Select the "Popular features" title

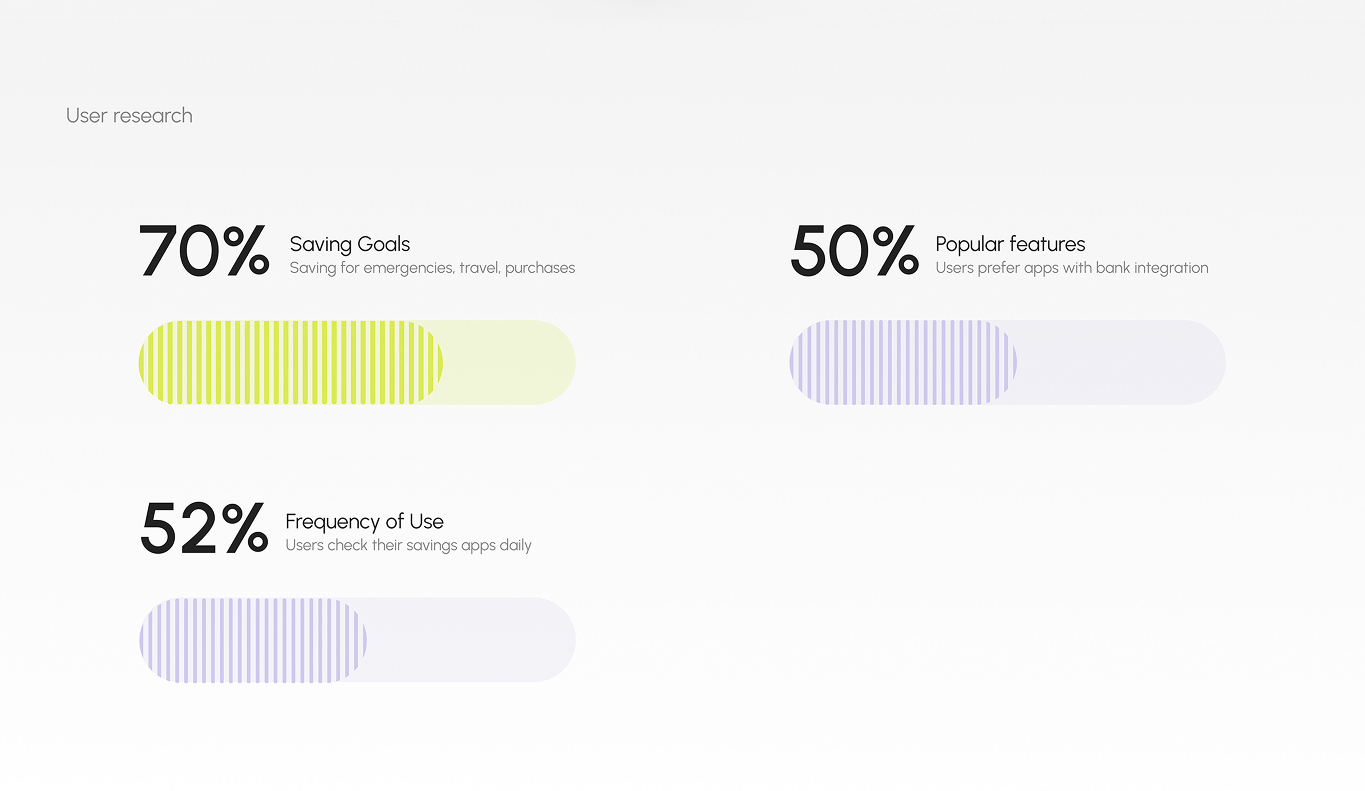tap(1010, 244)
